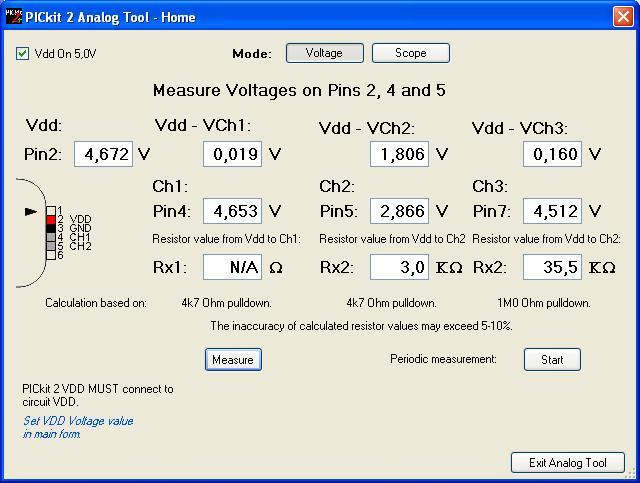
Task: Click the gray CH2 pin 5 indicator
Action: pyautogui.click(x=51, y=246)
